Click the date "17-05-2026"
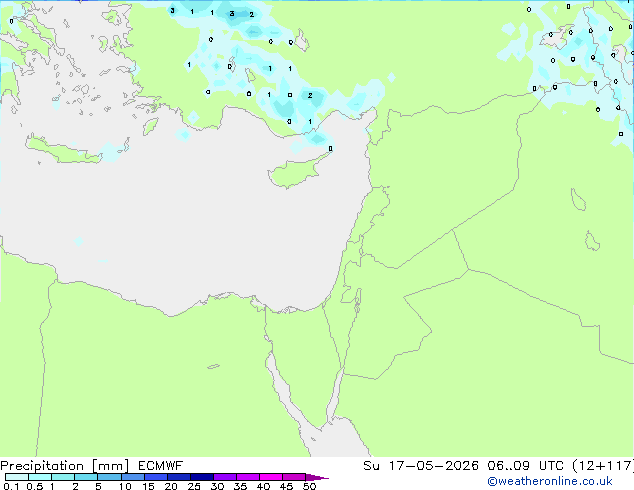 click(x=433, y=466)
